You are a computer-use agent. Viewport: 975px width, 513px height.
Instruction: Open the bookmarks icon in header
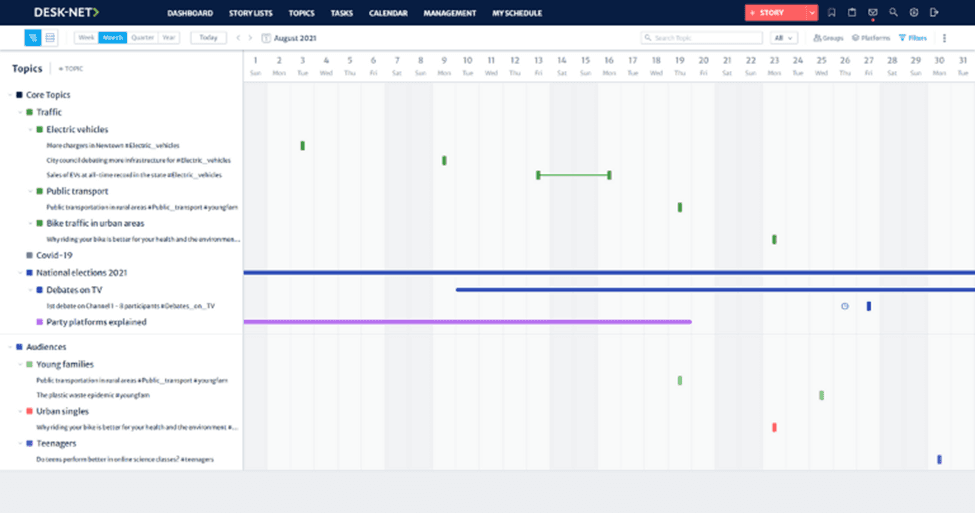831,13
